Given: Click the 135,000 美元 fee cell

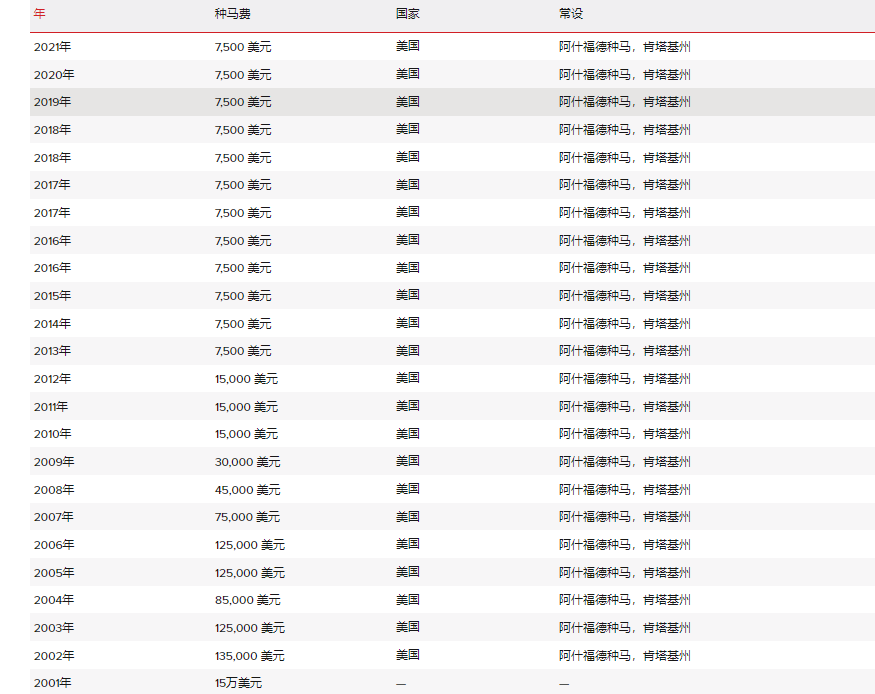Looking at the screenshot, I should pyautogui.click(x=249, y=656).
